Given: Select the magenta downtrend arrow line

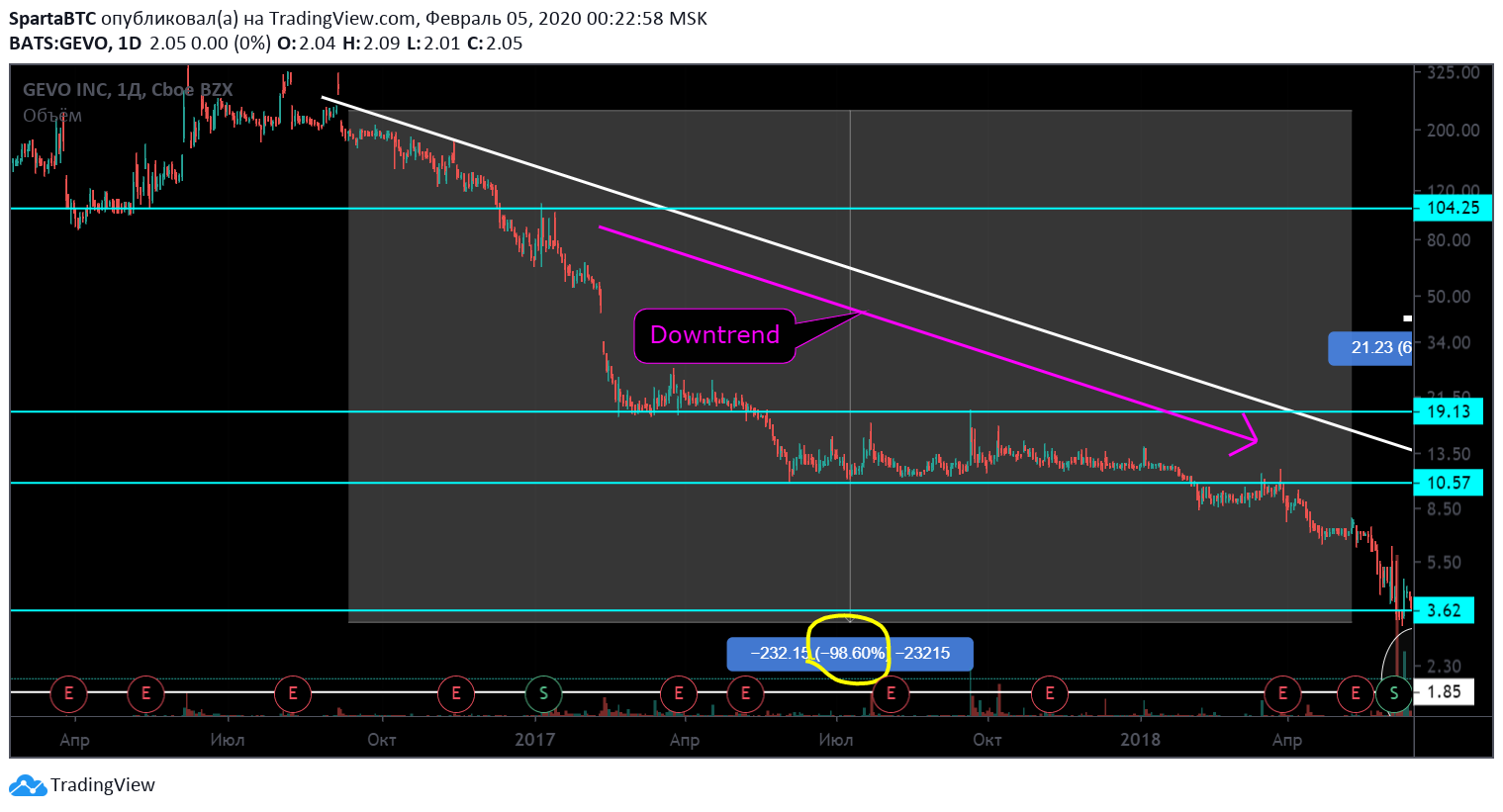Looking at the screenshot, I should pos(927,333).
